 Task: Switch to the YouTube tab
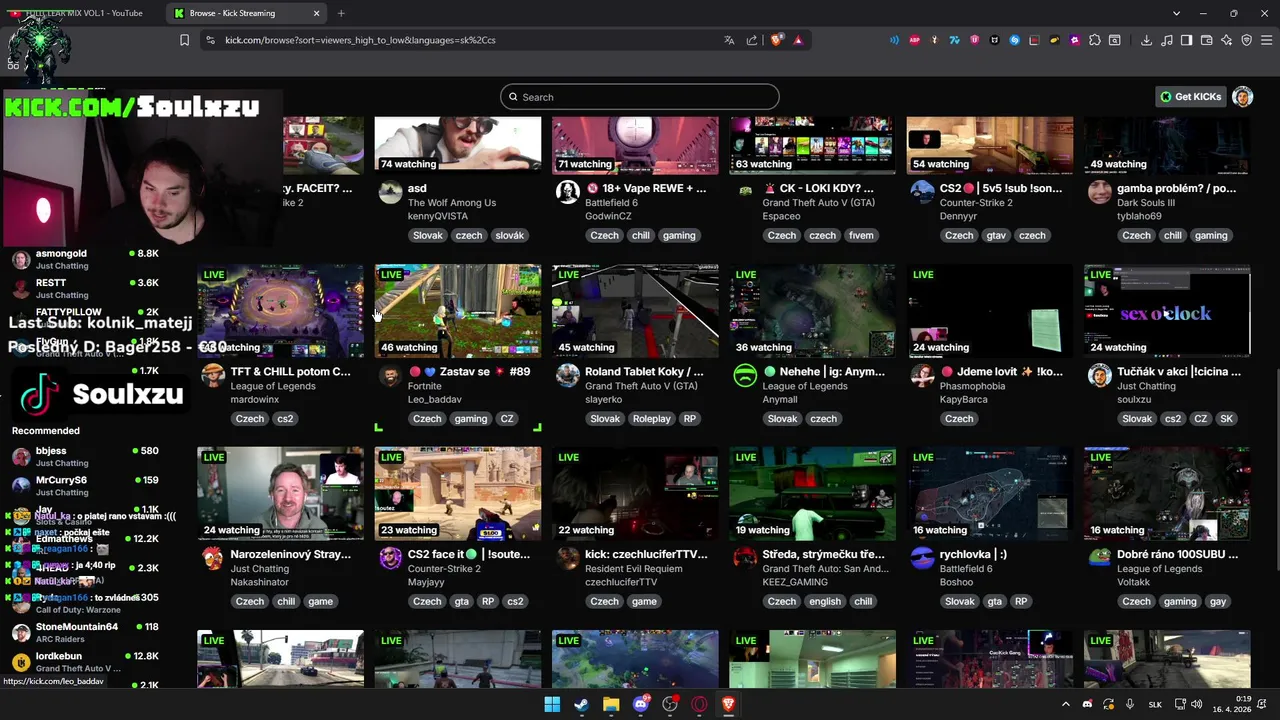[x=83, y=13]
